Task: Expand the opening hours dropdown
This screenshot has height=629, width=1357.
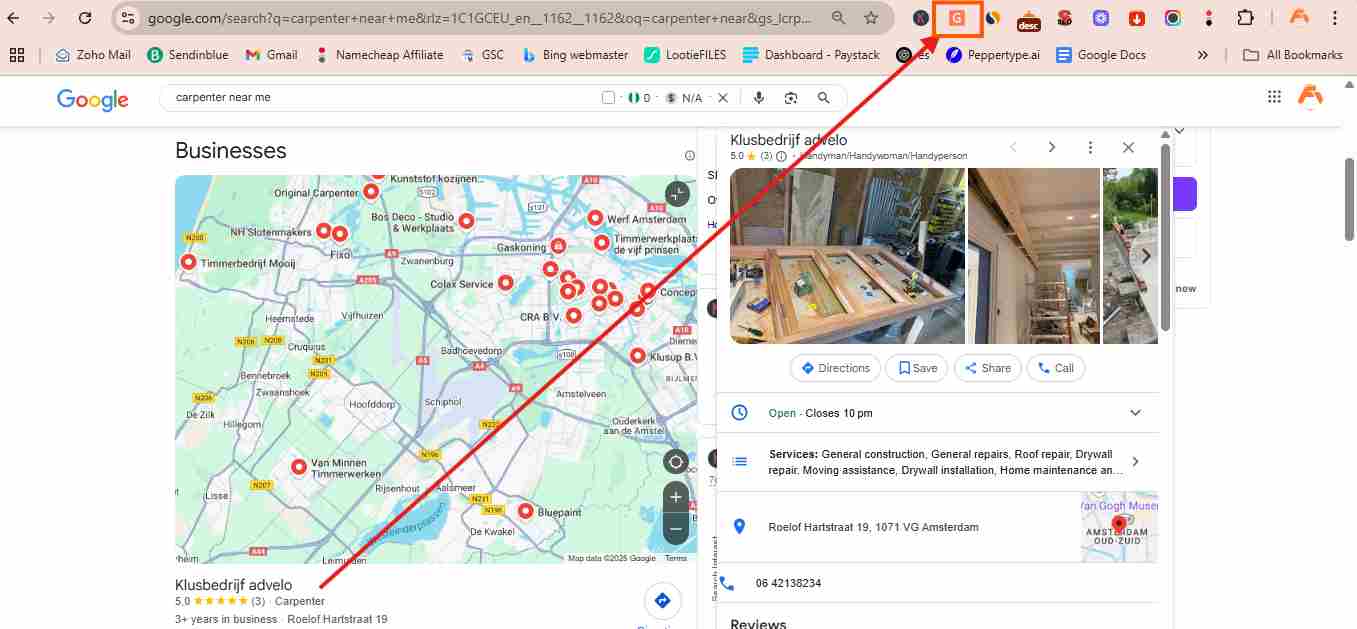Action: tap(1135, 413)
